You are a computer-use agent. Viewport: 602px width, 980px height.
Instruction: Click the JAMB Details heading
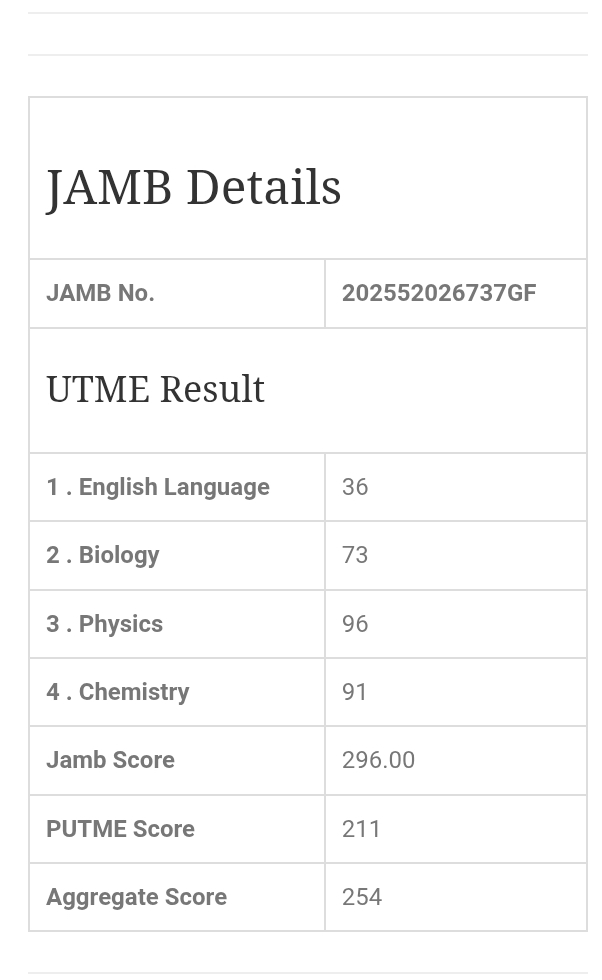click(x=194, y=188)
